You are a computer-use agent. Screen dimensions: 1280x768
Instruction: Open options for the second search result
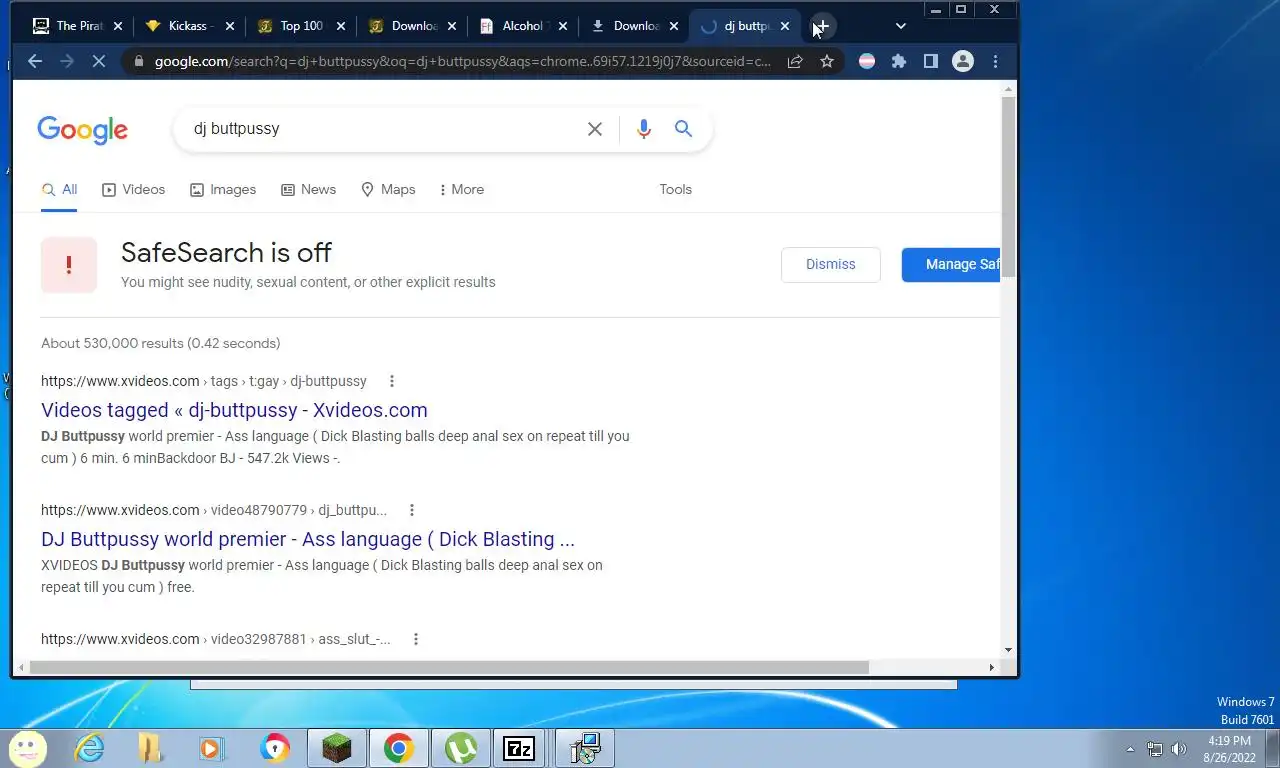[x=412, y=510]
